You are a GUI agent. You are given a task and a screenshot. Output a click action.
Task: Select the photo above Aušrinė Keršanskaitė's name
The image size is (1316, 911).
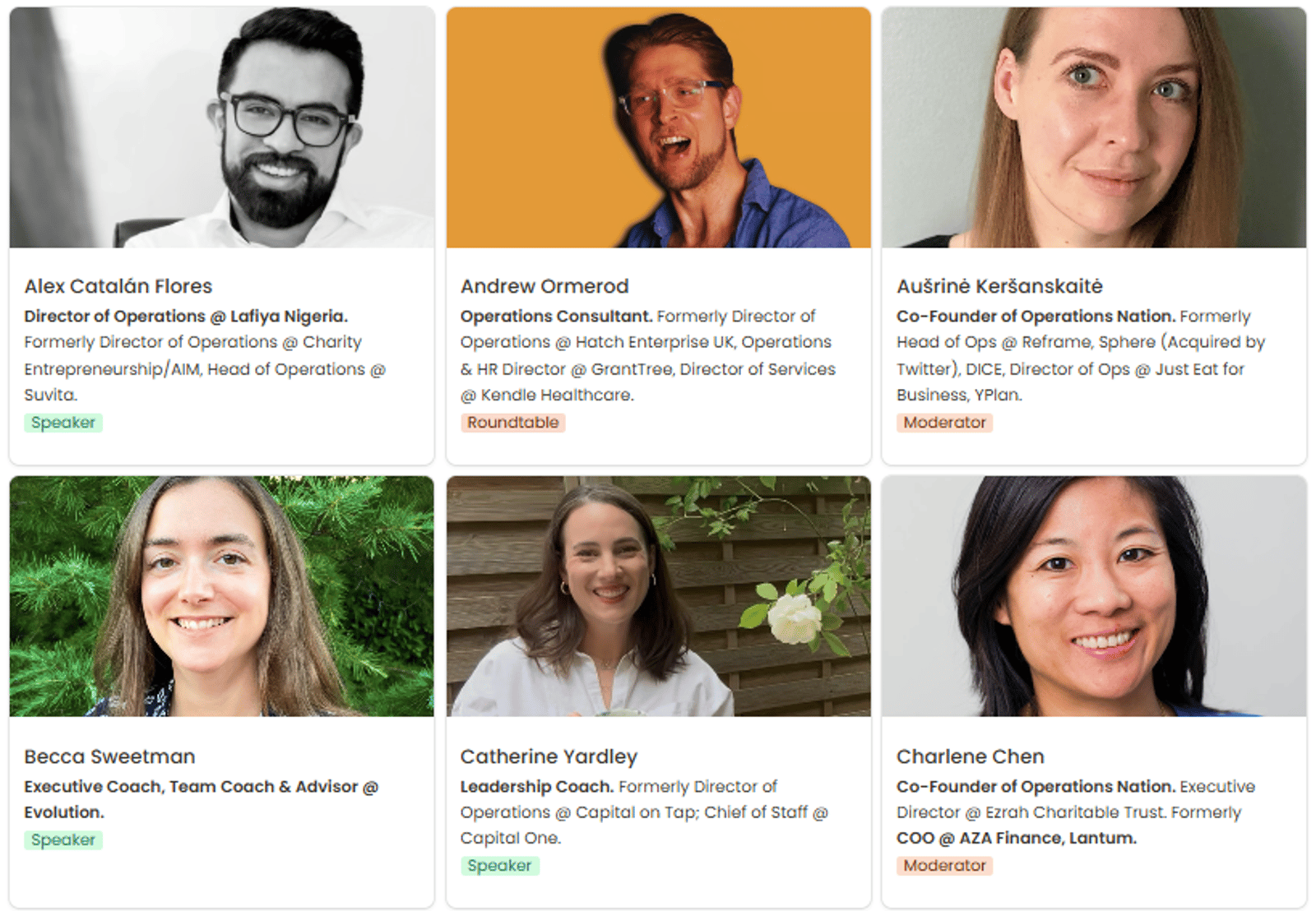tap(1094, 127)
